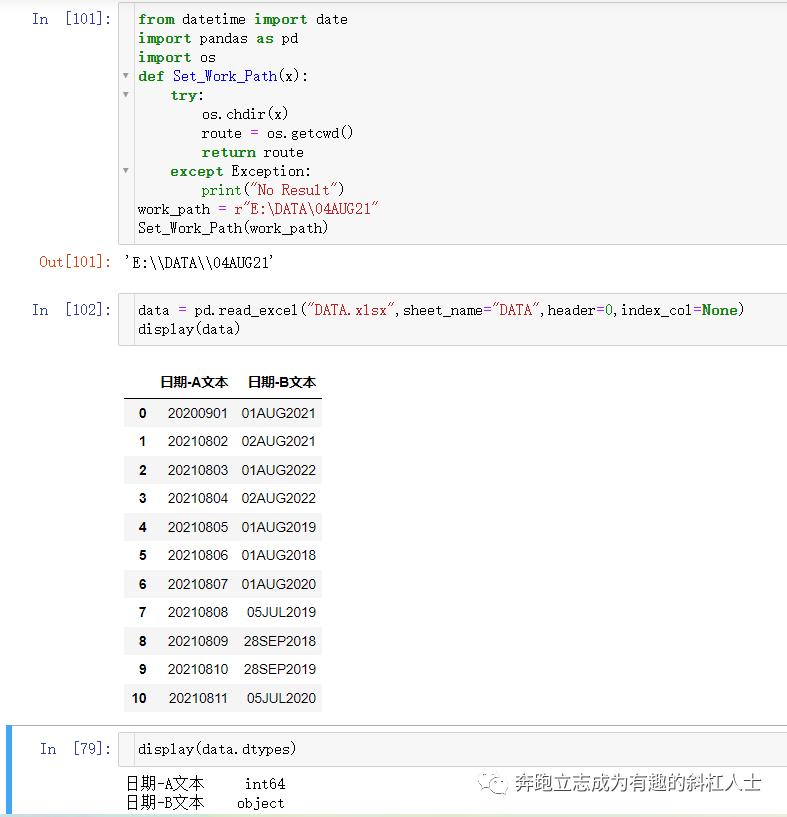Click cell 01AUG2021 in row 0
The width and height of the screenshot is (787, 817).
278,413
